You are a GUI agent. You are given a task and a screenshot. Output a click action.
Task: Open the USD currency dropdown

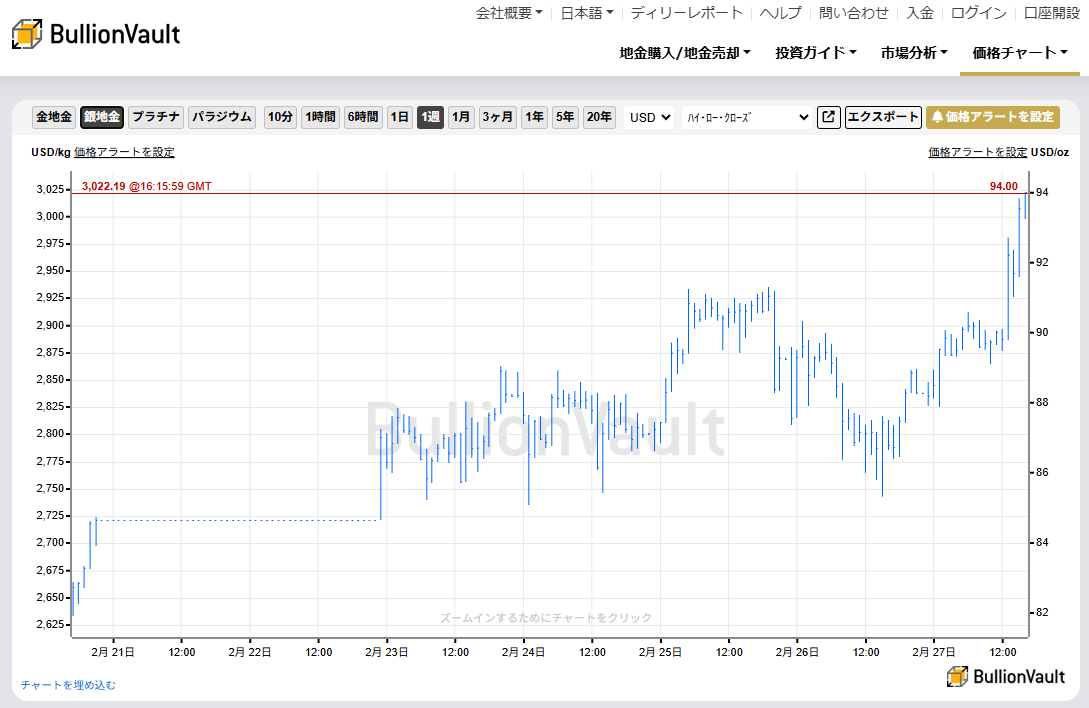648,117
